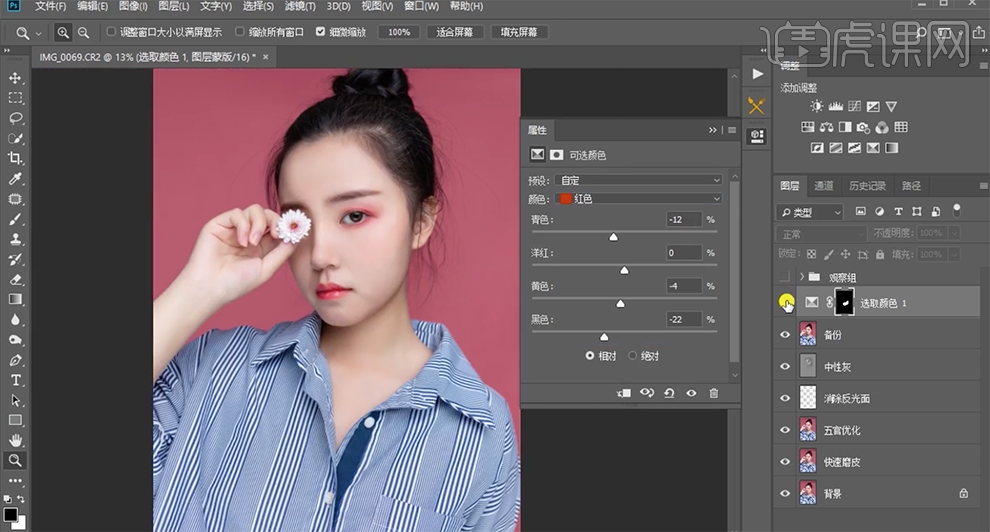
Task: Select the Eyedropper tool
Action: click(16, 179)
